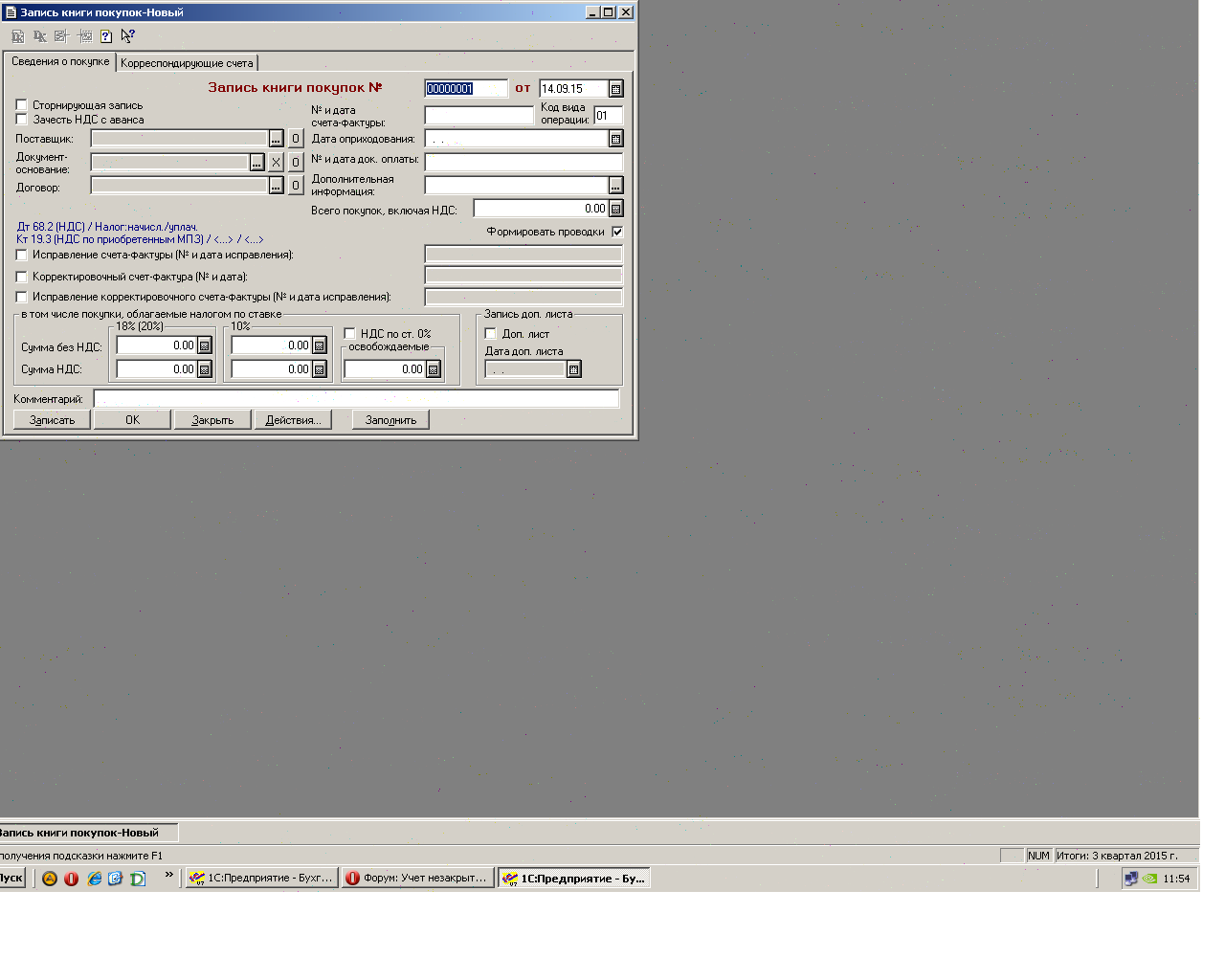Check Исправление счета-фактуры (№ и дата исправления)

click(x=22, y=256)
